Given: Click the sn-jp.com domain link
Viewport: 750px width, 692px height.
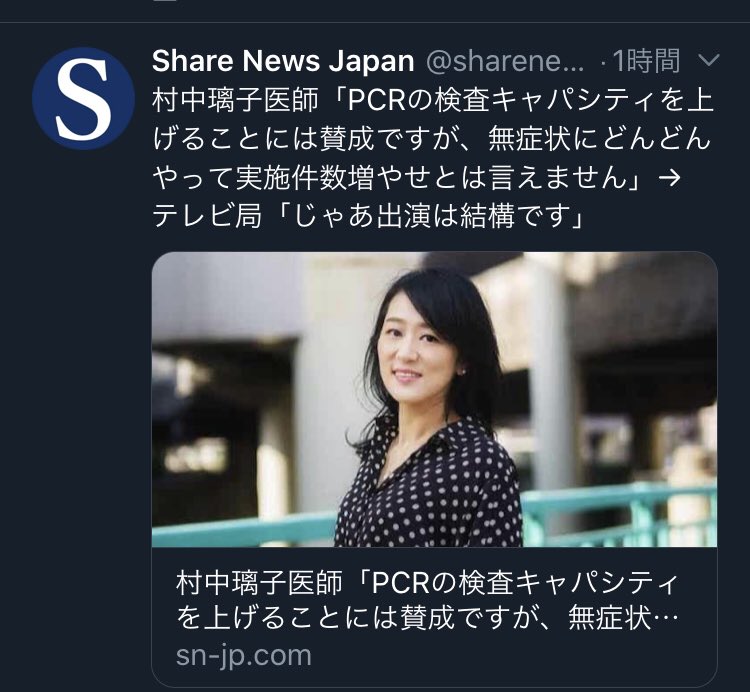Looking at the screenshot, I should 243,656.
